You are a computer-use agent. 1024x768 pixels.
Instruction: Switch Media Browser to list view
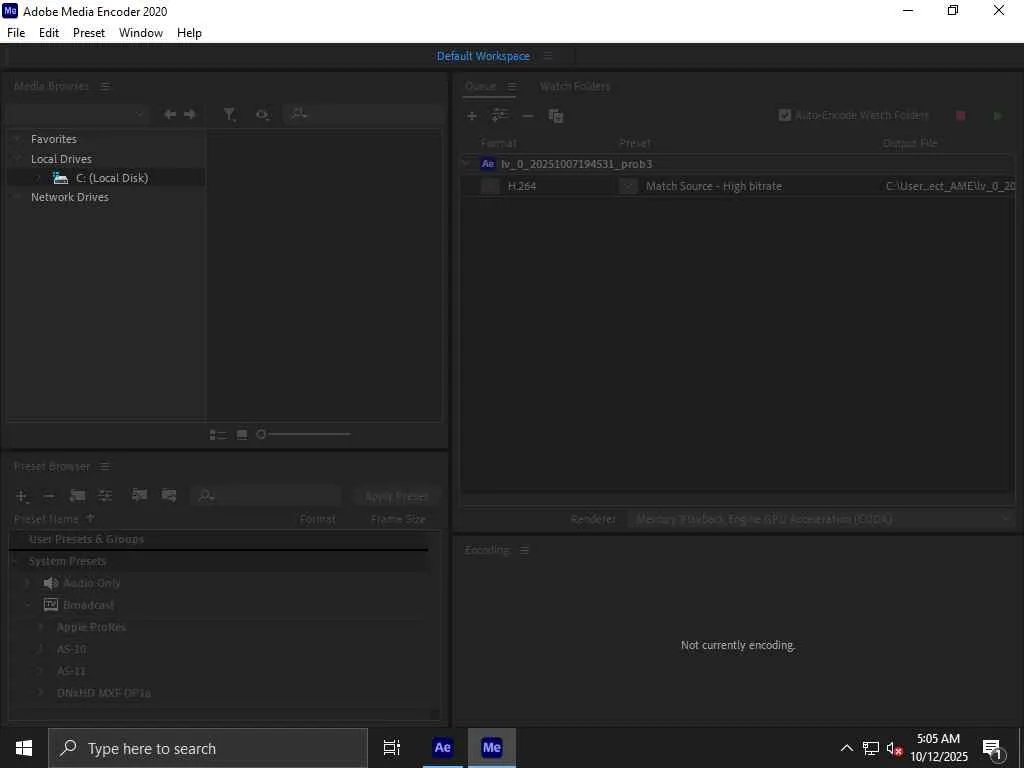(x=217, y=434)
